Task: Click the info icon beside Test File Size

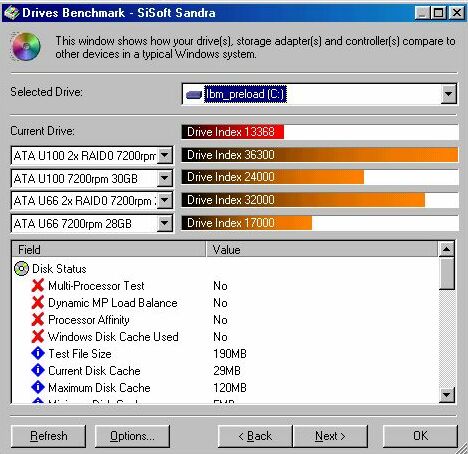Action: [x=38, y=353]
